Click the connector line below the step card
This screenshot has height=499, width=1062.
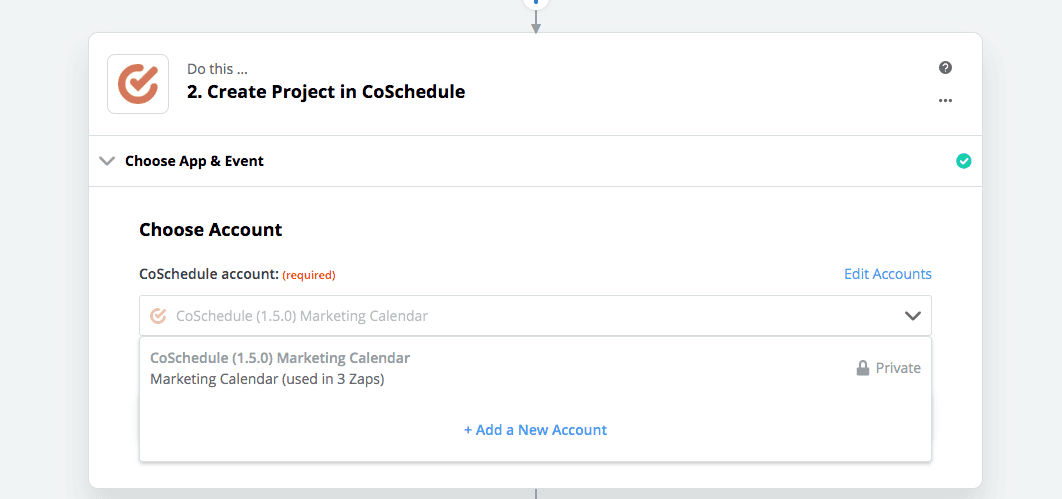[536, 494]
